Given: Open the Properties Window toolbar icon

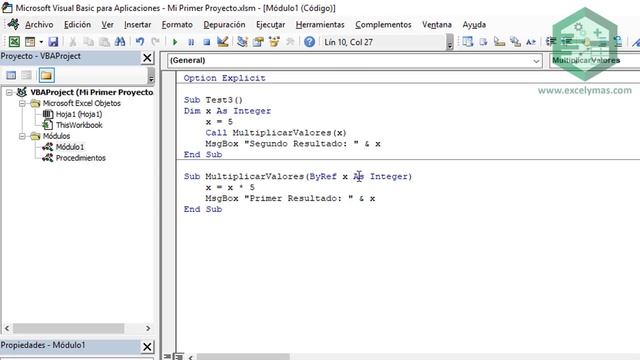Looking at the screenshot, I should (258, 42).
